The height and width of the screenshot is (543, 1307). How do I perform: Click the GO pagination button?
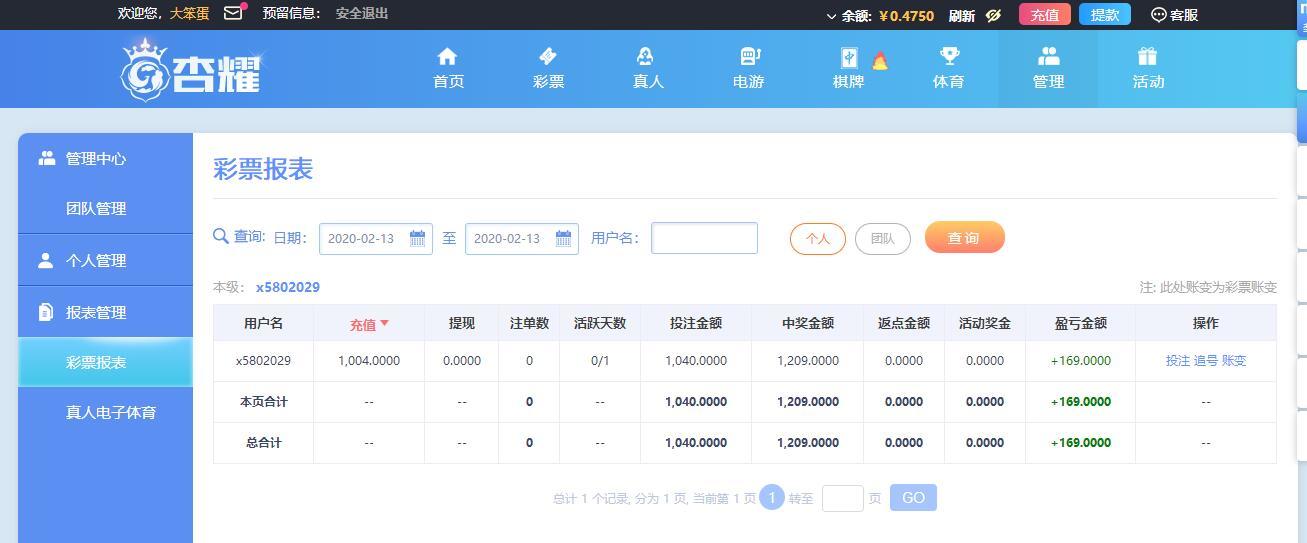click(x=913, y=497)
